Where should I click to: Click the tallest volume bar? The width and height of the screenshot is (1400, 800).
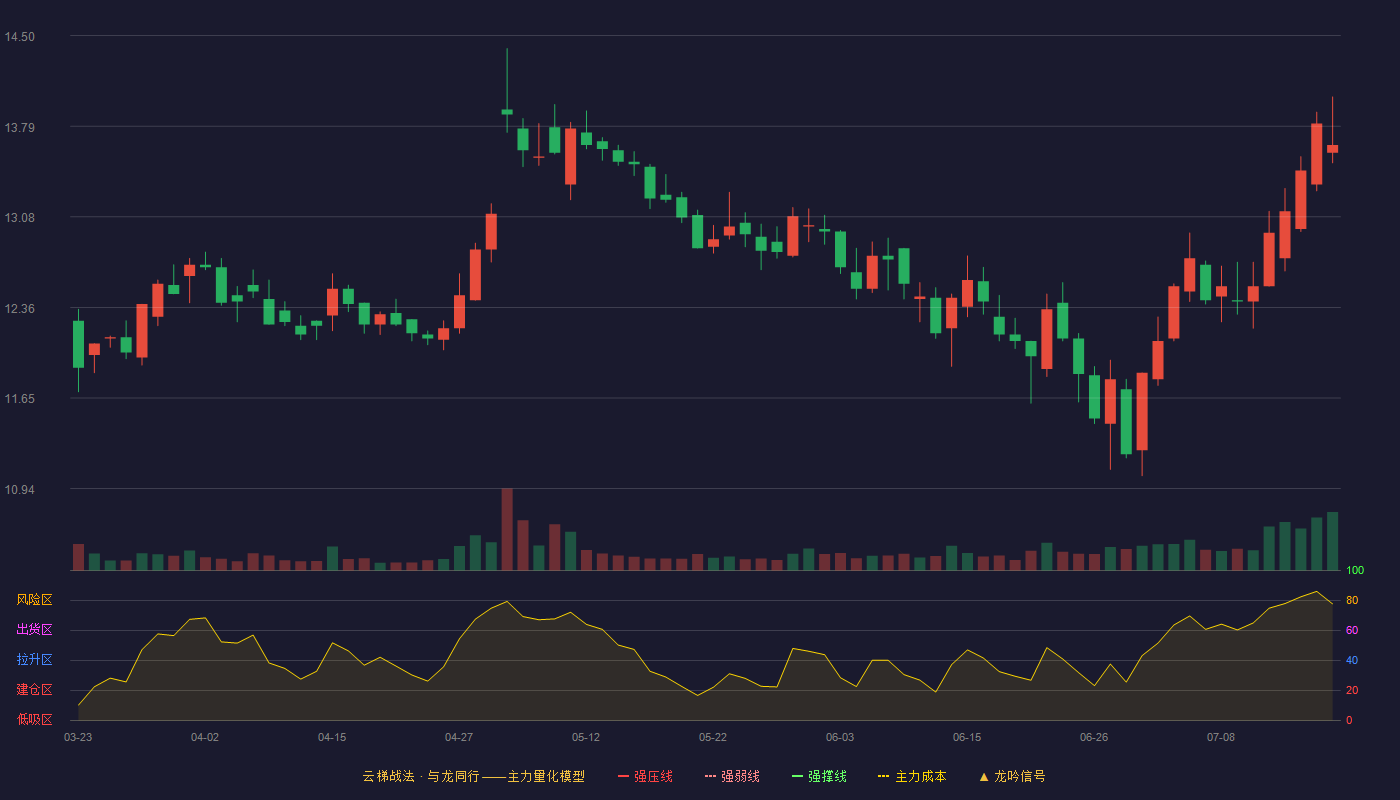pyautogui.click(x=507, y=529)
